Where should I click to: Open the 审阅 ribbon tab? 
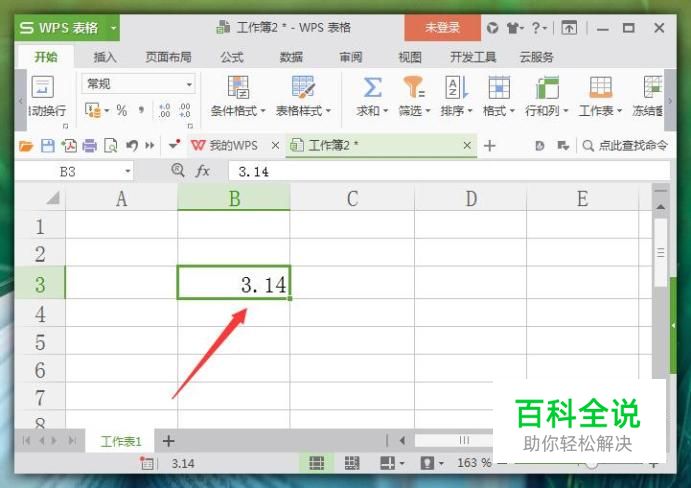pos(351,57)
